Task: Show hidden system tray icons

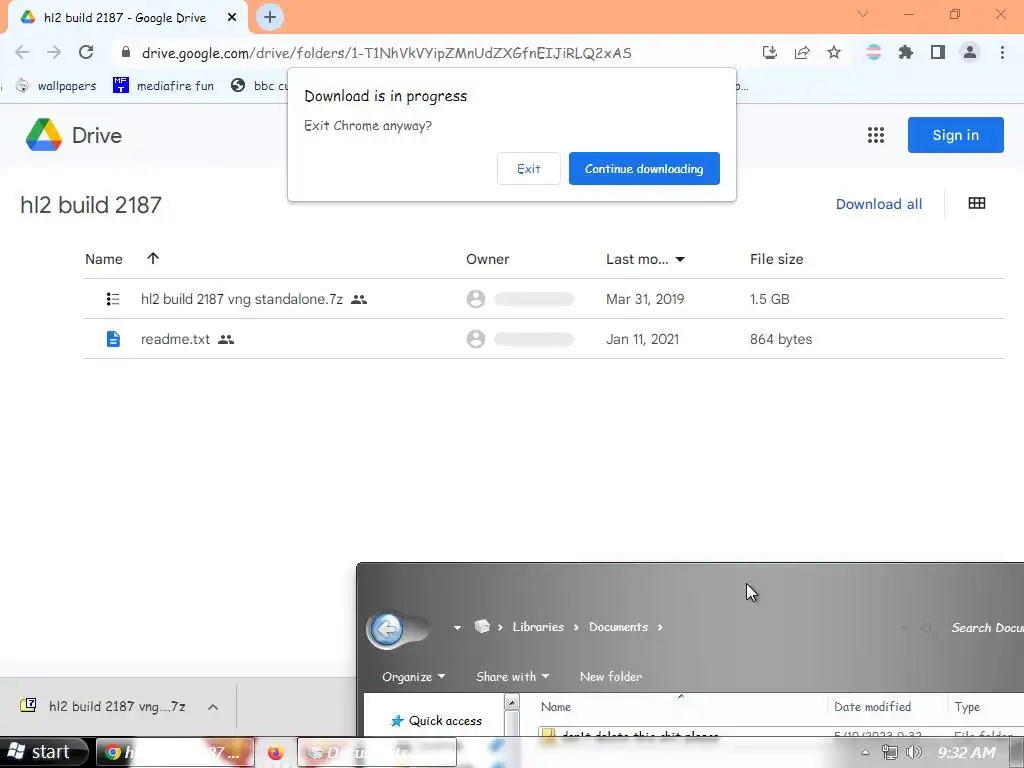Action: (x=865, y=752)
